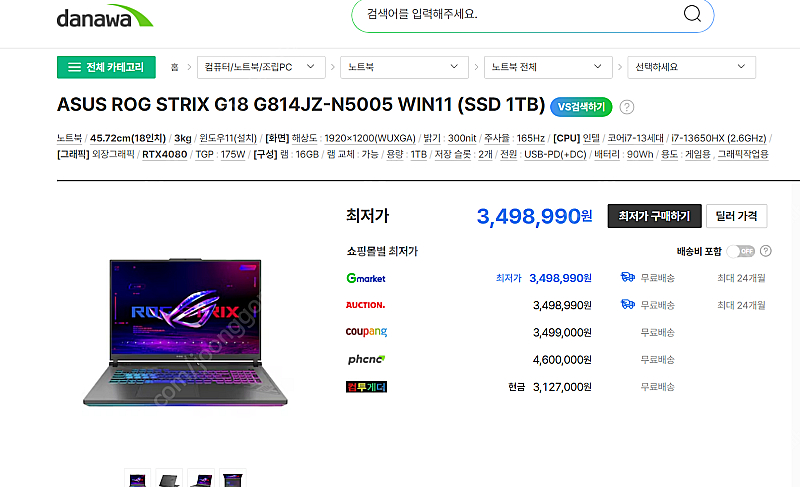800x487 pixels.
Task: Click the 홈 breadcrumb link
Action: click(174, 67)
